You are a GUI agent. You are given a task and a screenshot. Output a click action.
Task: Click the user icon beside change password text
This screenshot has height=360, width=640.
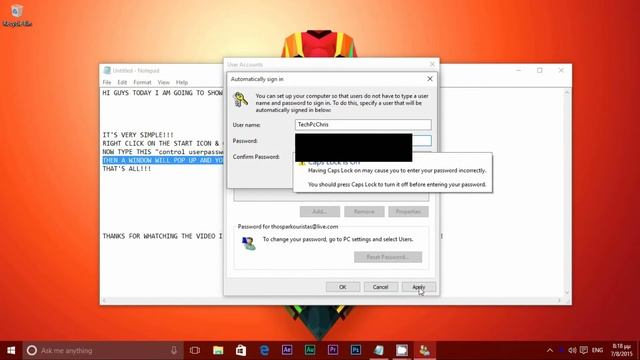coord(248,243)
